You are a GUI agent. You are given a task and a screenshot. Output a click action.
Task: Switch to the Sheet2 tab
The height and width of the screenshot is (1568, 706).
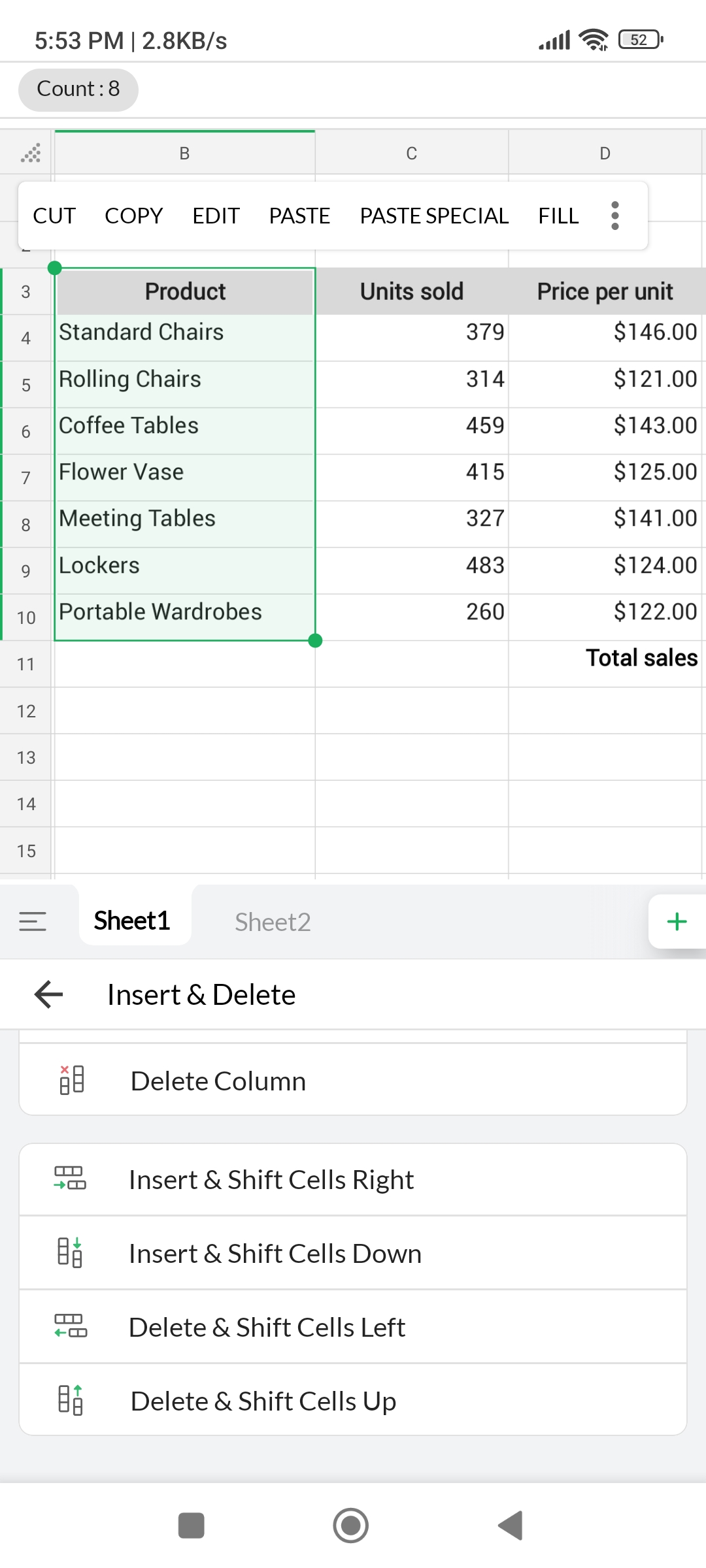point(273,922)
